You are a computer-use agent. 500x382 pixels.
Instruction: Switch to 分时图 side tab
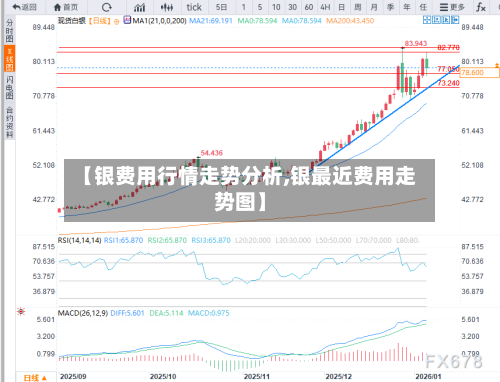pos(9,31)
